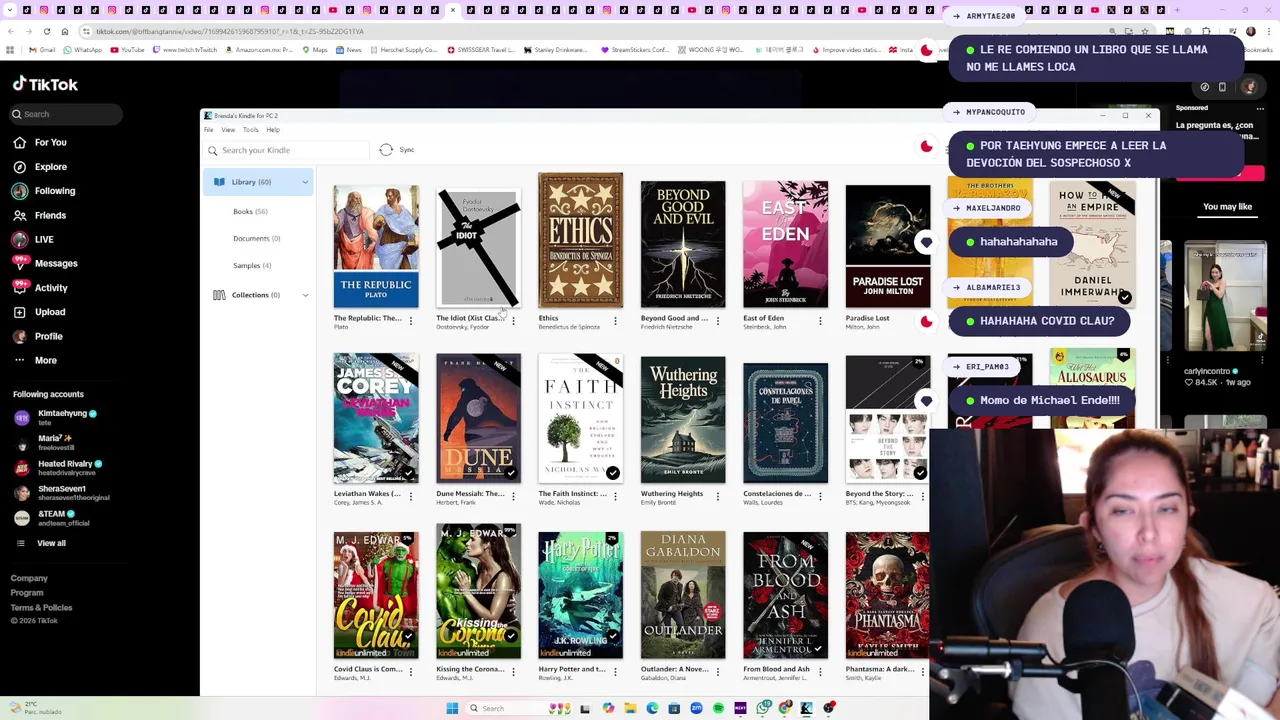Image resolution: width=1280 pixels, height=720 pixels.
Task: Open TikTok More menu icon
Action: (x=19, y=360)
